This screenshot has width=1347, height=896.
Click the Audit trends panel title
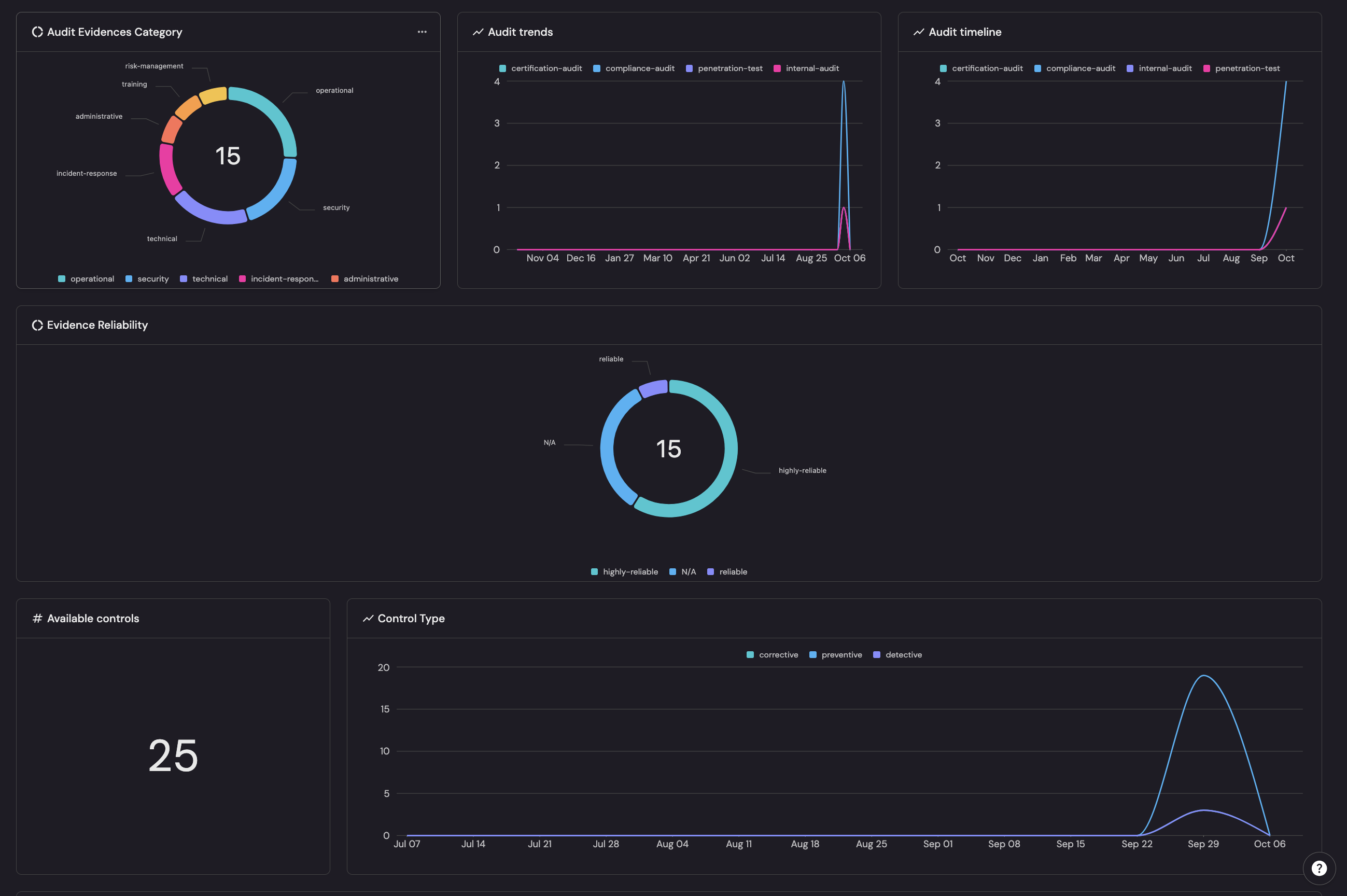(520, 32)
